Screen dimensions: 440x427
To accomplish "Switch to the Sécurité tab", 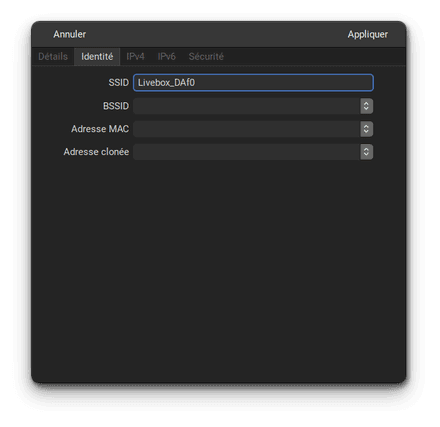I will tap(206, 56).
